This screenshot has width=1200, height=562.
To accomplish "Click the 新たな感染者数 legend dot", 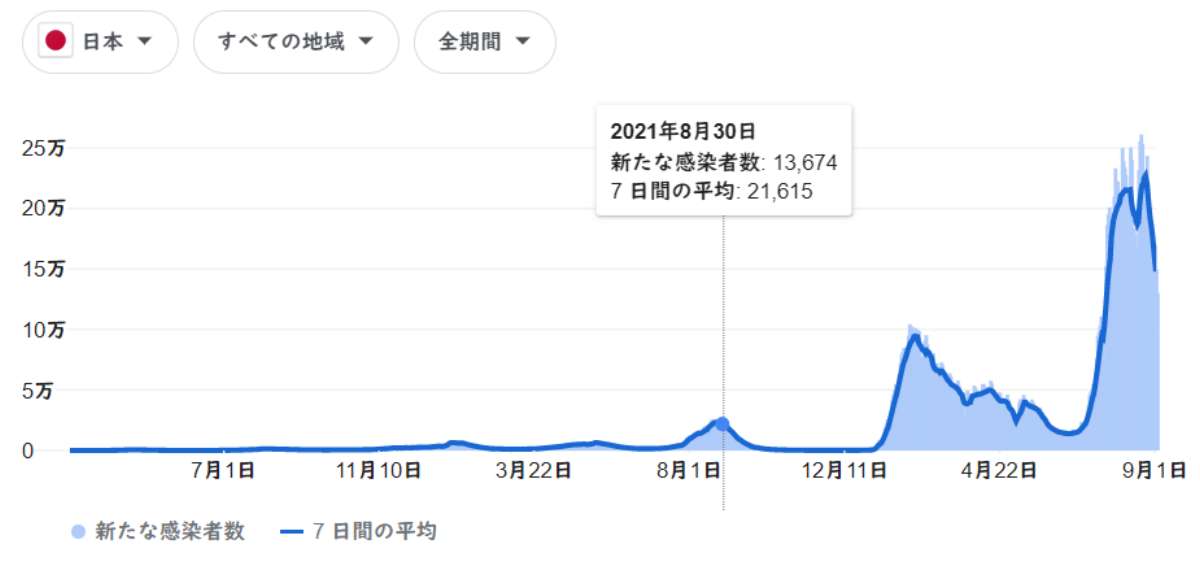I will (x=78, y=533).
